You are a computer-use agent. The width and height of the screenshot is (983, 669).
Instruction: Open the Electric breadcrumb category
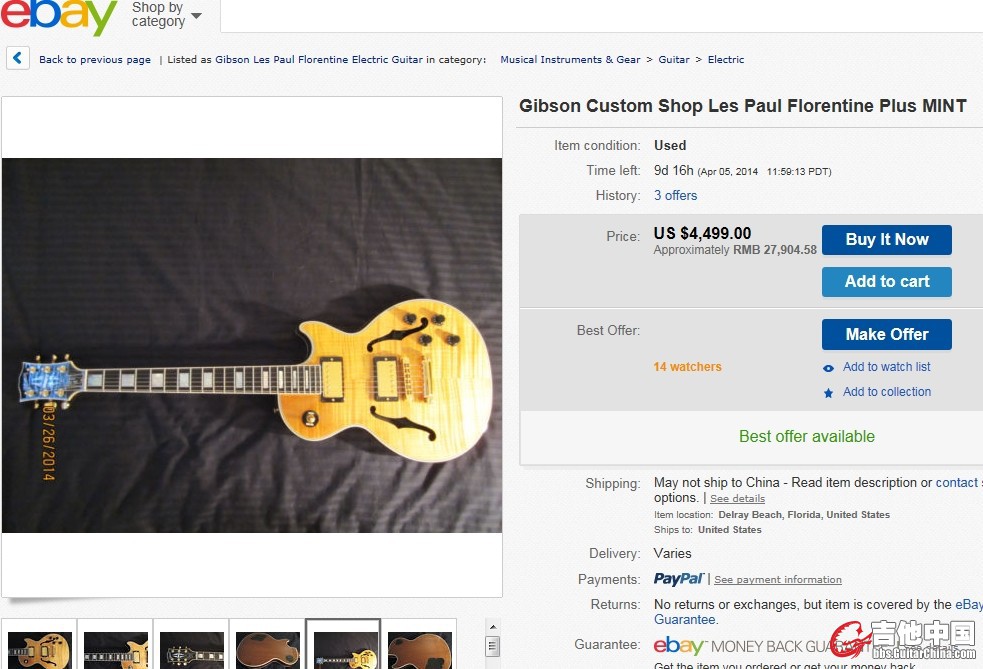726,60
